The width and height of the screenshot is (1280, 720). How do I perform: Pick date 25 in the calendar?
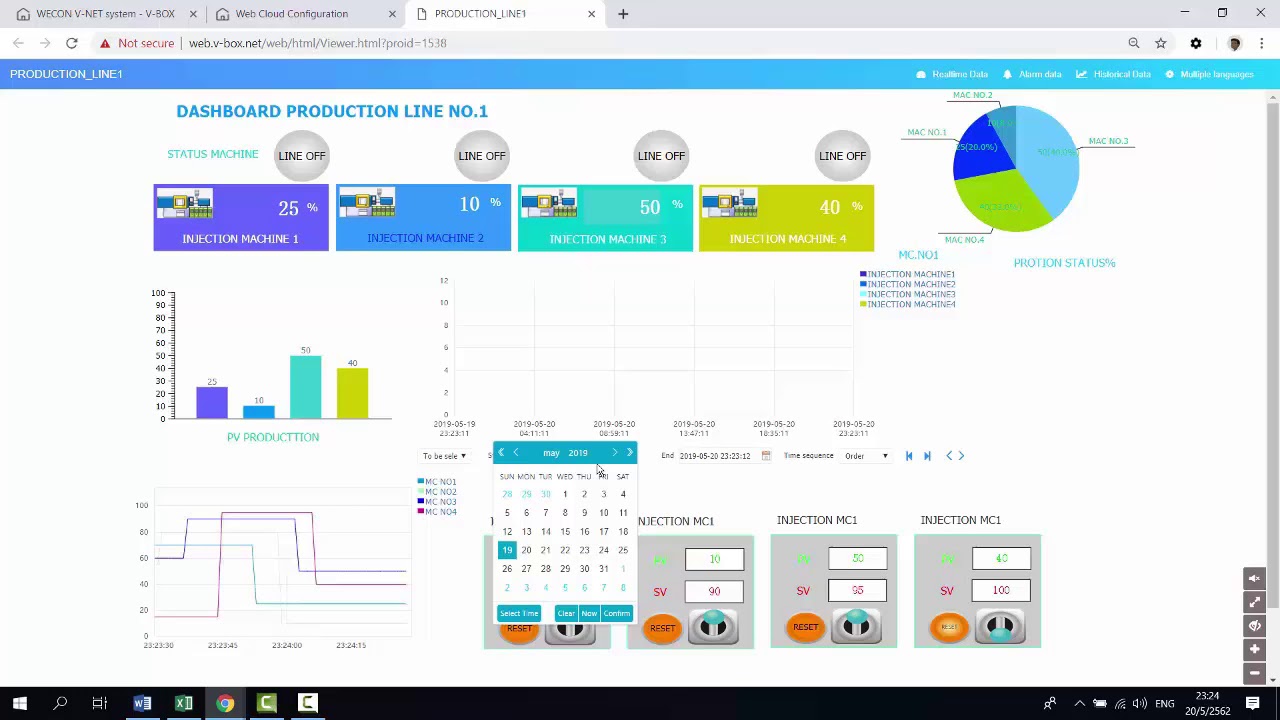pos(623,550)
